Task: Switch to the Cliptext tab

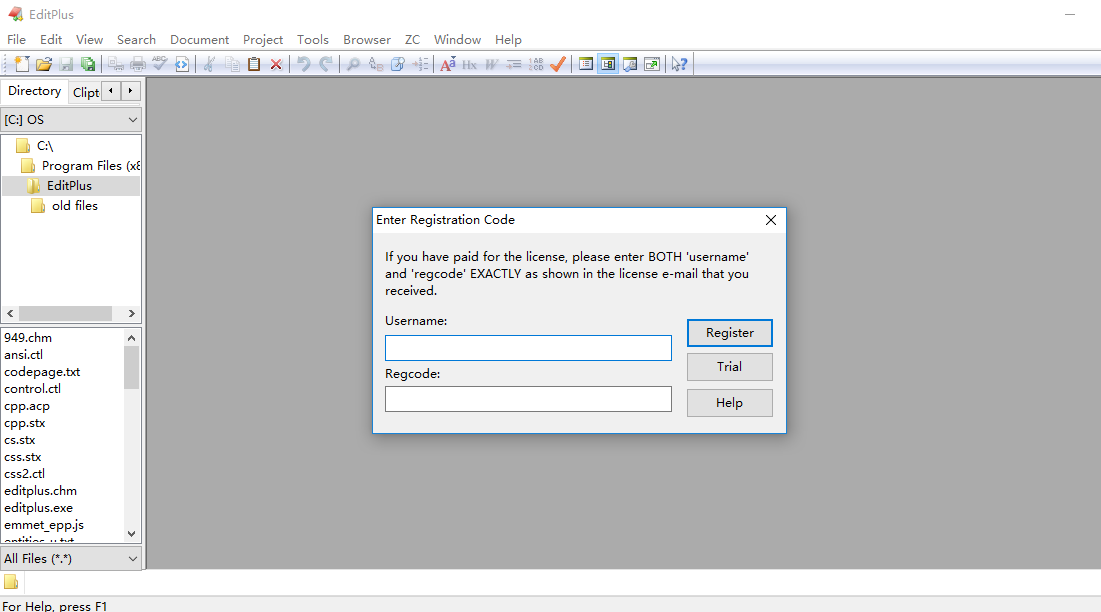Action: coord(86,92)
